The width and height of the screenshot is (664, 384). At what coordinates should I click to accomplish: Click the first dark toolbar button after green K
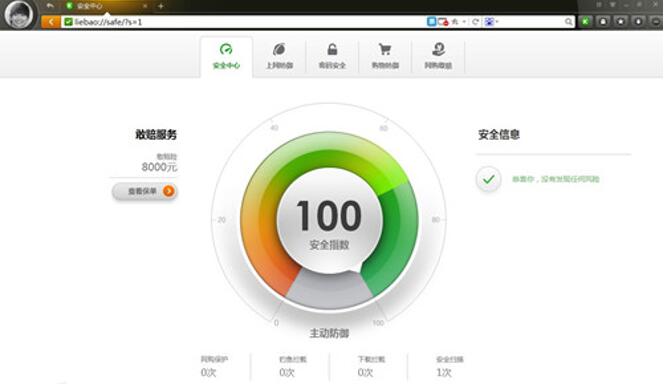(603, 21)
